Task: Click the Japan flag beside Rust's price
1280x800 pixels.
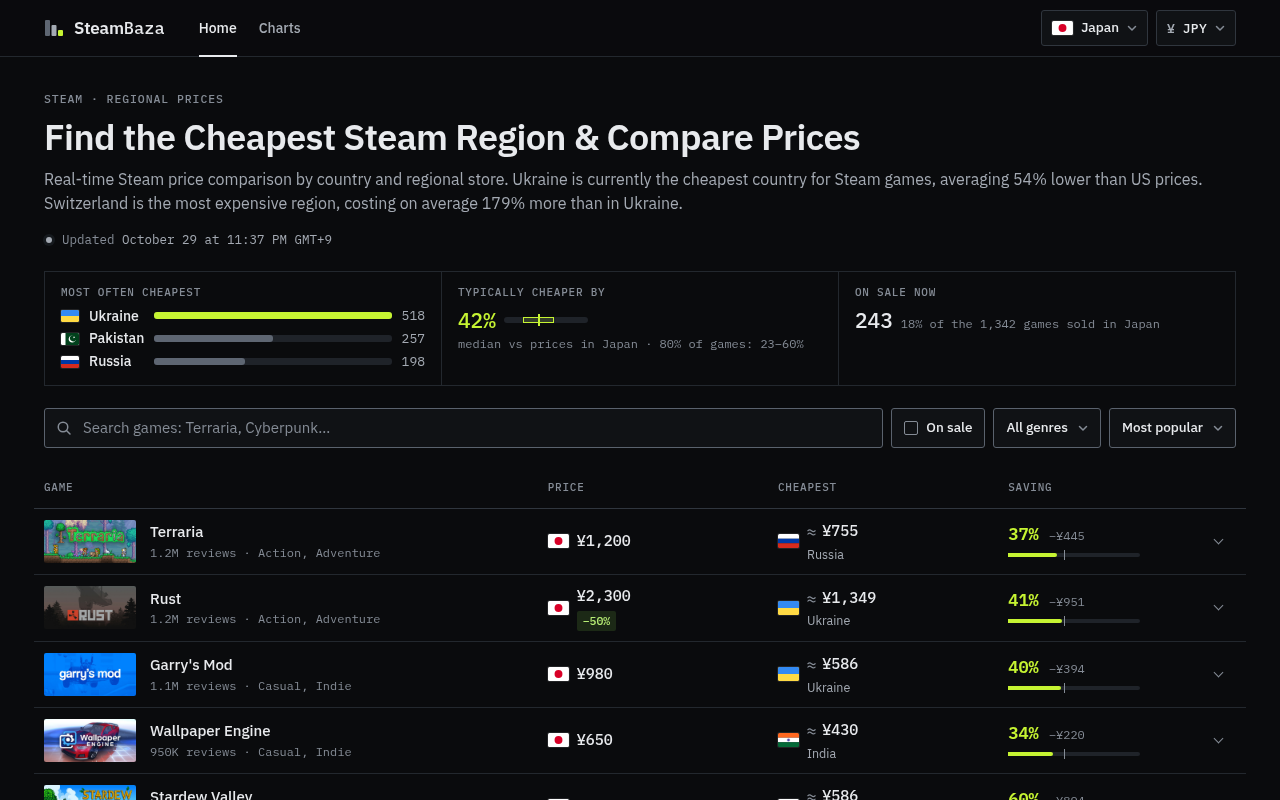Action: click(x=558, y=607)
